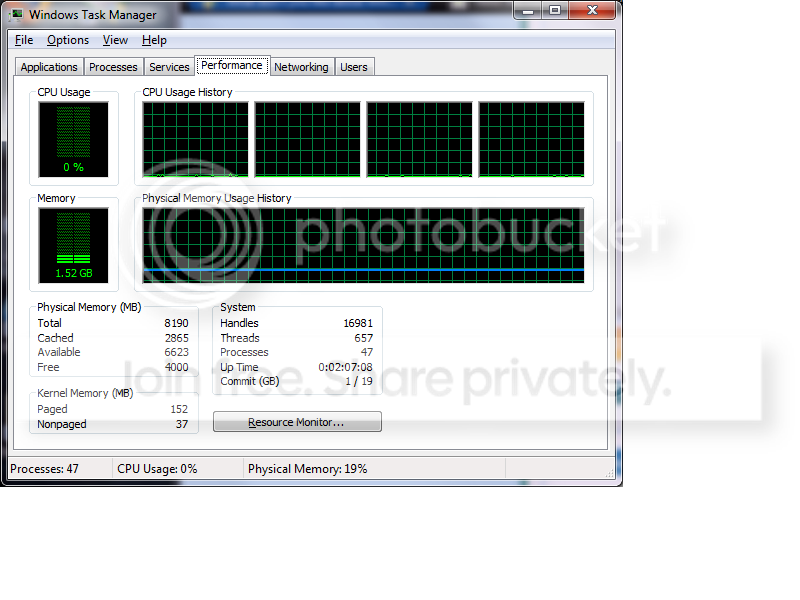Switch to the Applications tab
800x600 pixels.
coord(49,67)
